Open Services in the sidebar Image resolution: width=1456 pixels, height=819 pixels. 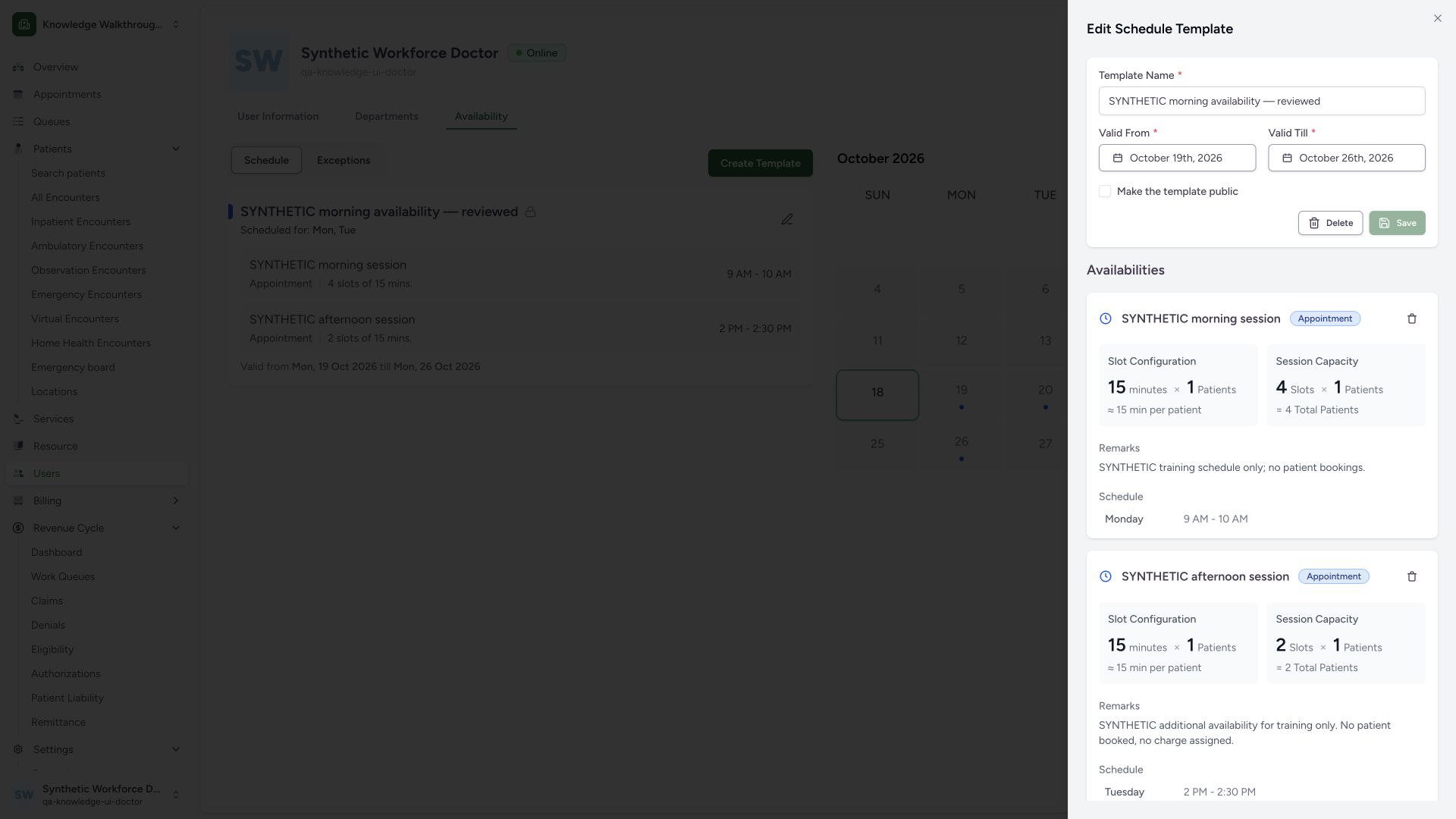coord(97,419)
